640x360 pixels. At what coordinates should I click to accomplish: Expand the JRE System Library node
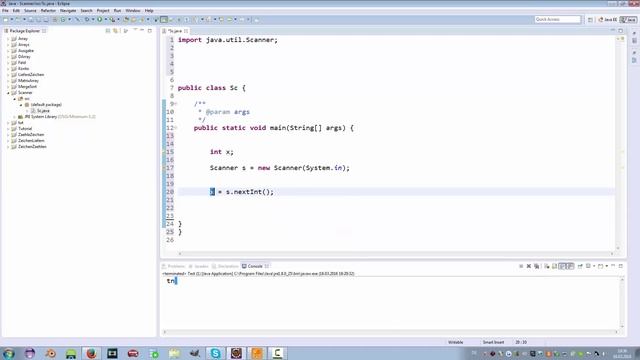point(15,117)
